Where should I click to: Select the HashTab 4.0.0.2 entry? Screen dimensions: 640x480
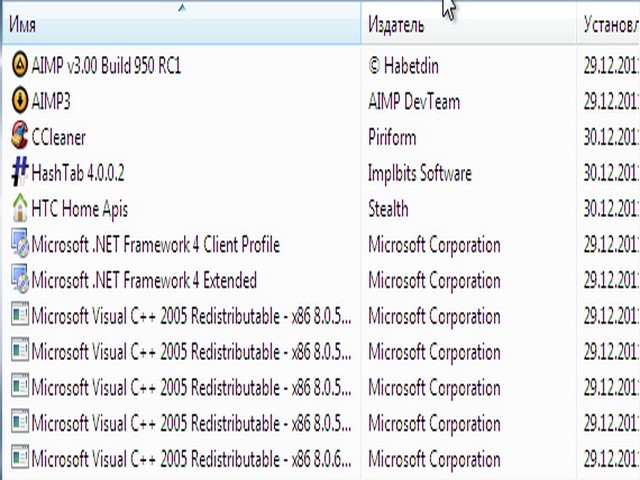pyautogui.click(x=78, y=173)
